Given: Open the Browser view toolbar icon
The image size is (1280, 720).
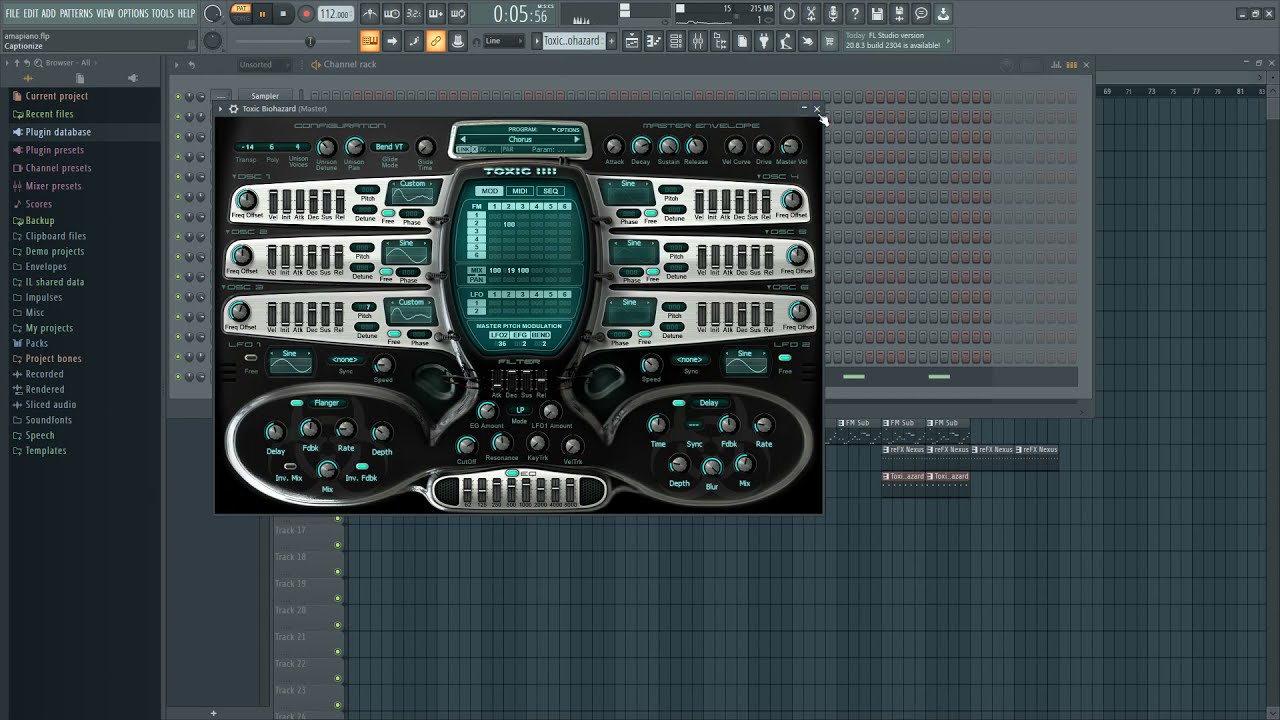Looking at the screenshot, I should [x=720, y=41].
